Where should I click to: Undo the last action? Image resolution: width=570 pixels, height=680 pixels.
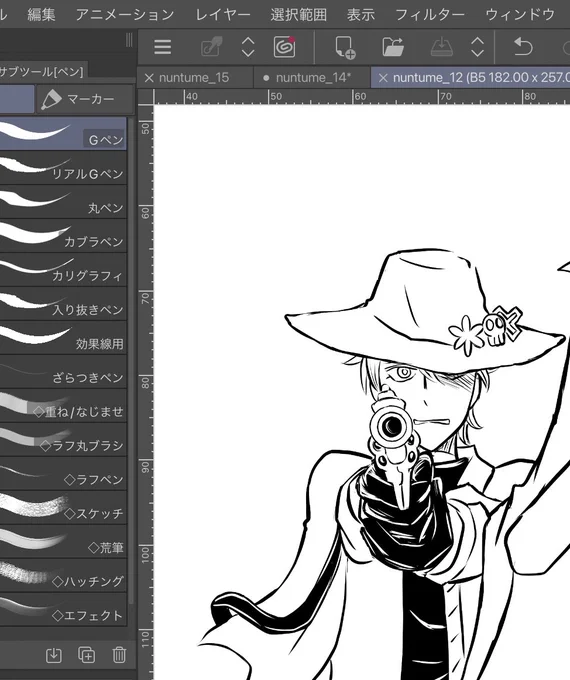click(523, 47)
